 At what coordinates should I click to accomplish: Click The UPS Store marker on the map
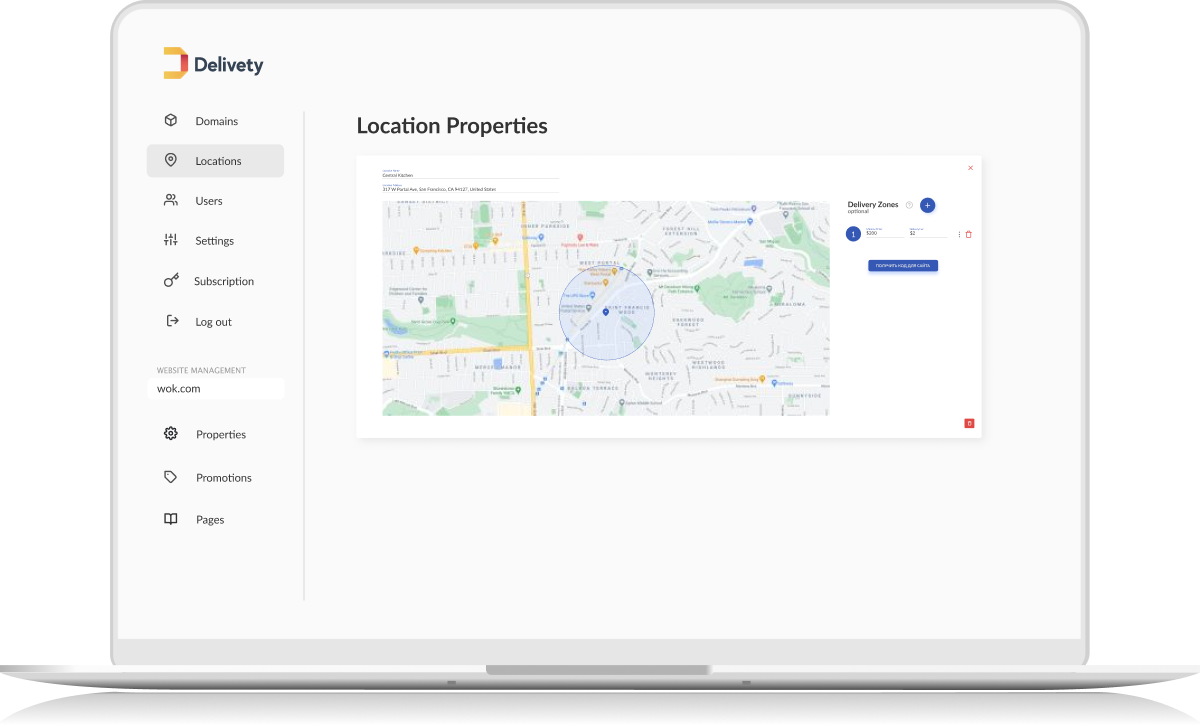tap(592, 295)
